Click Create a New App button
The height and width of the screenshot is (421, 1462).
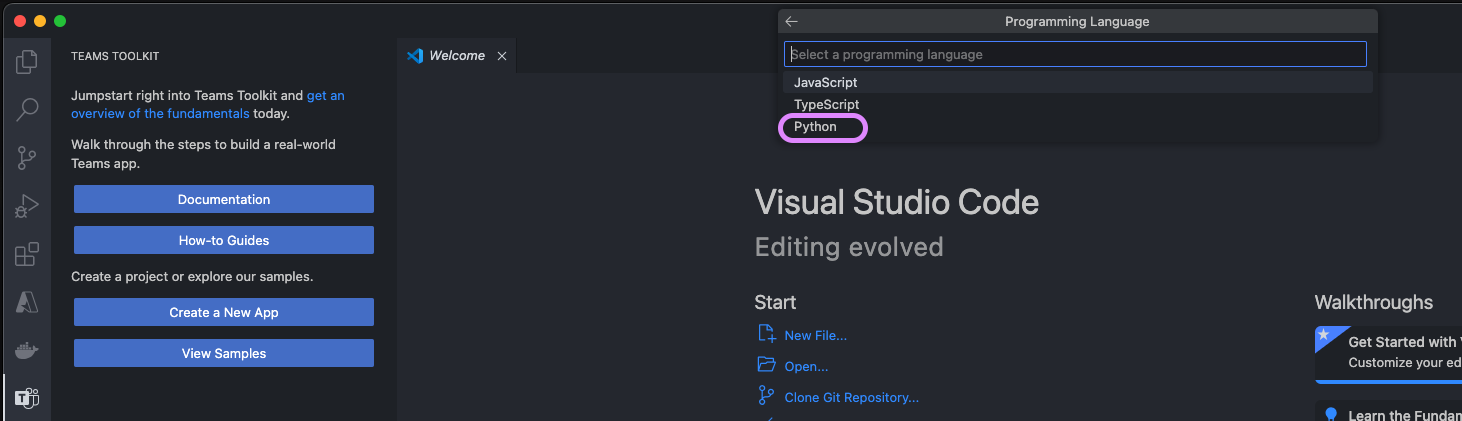tap(224, 312)
